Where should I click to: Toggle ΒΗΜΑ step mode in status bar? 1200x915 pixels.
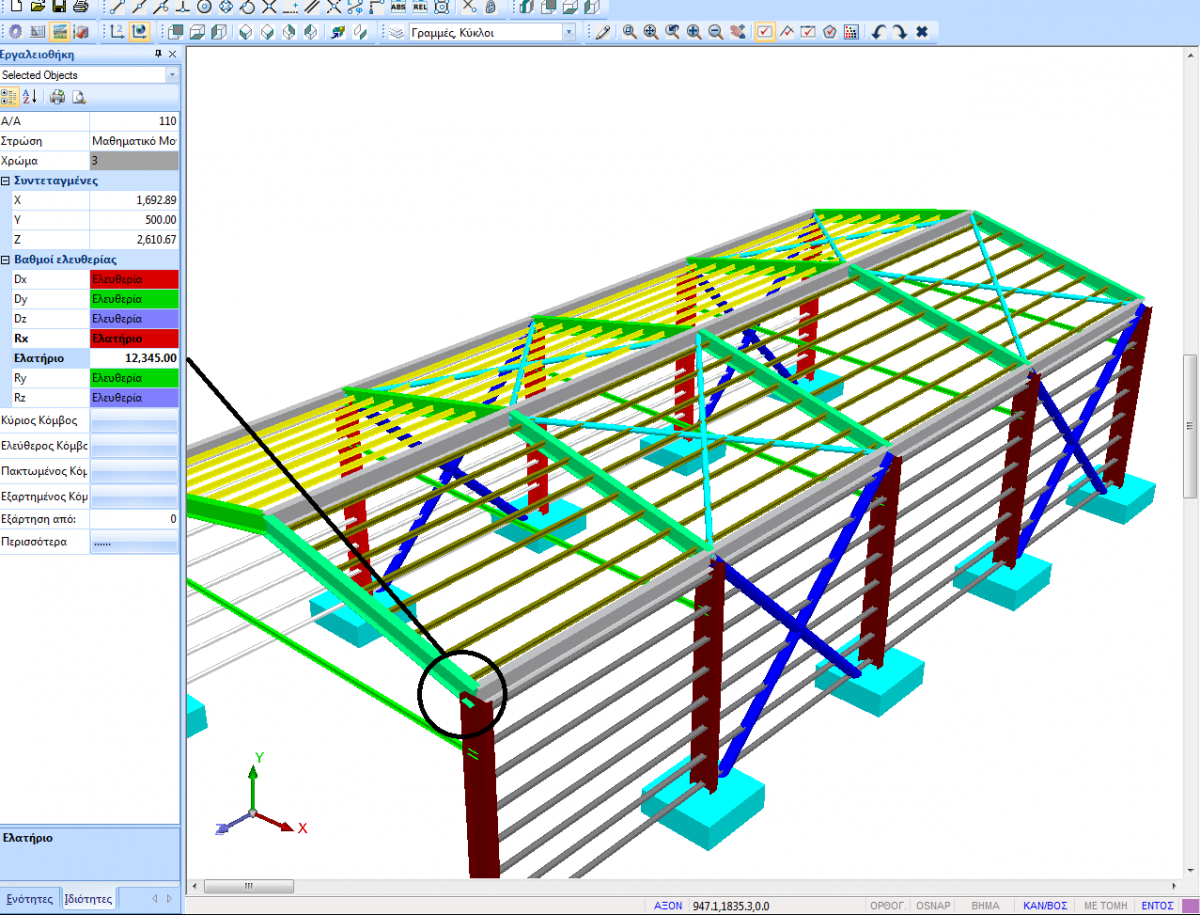click(x=985, y=906)
